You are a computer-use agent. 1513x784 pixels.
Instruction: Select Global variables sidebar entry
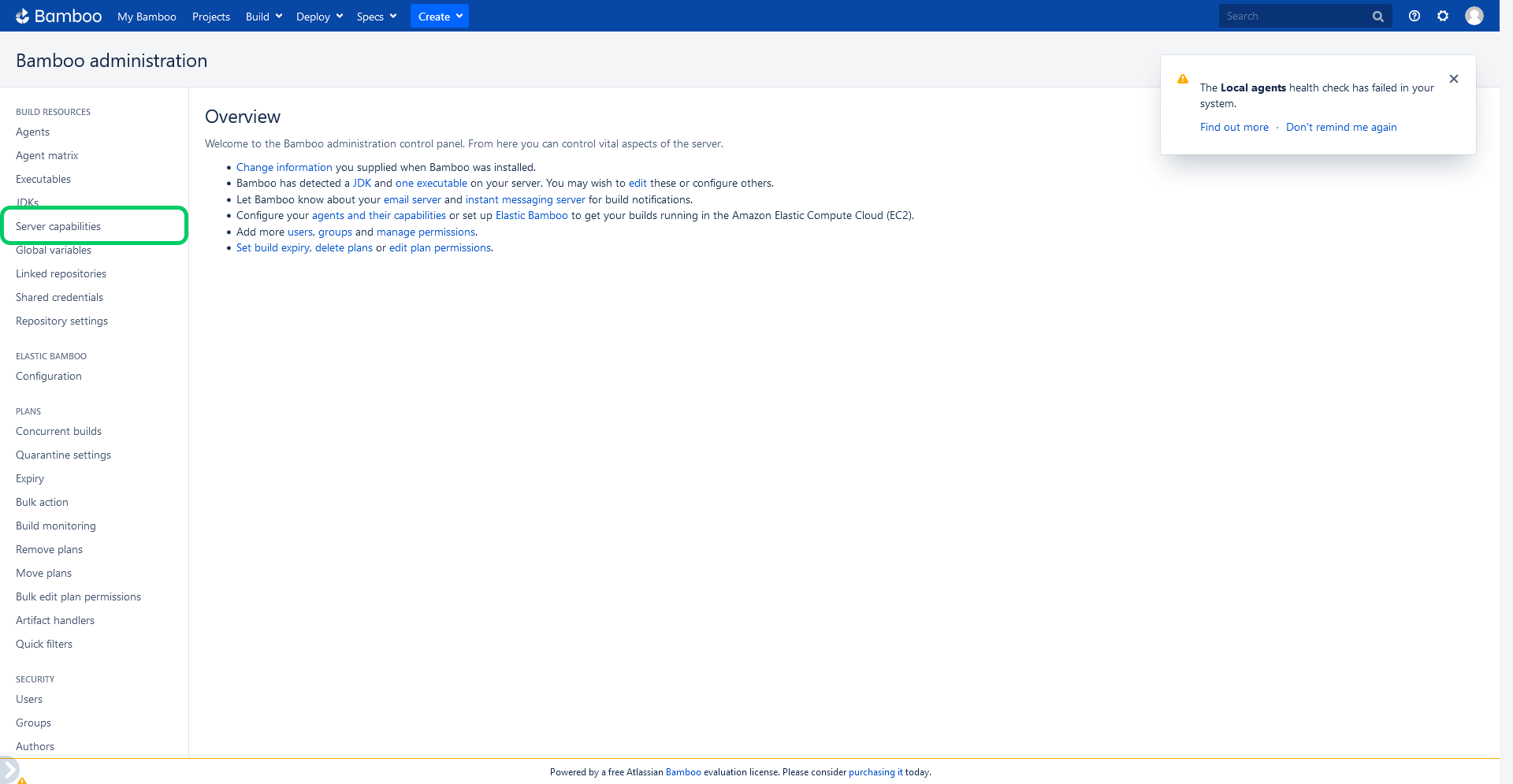point(54,250)
